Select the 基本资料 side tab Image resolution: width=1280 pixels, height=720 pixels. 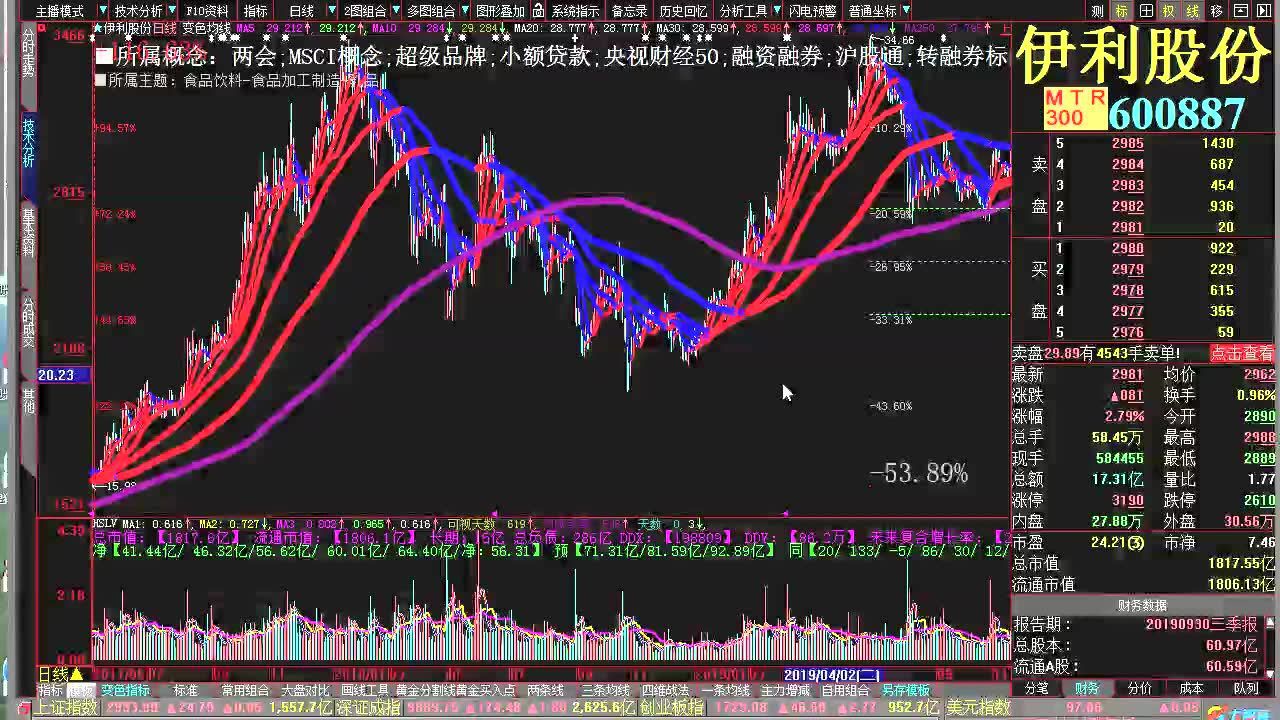click(x=28, y=231)
